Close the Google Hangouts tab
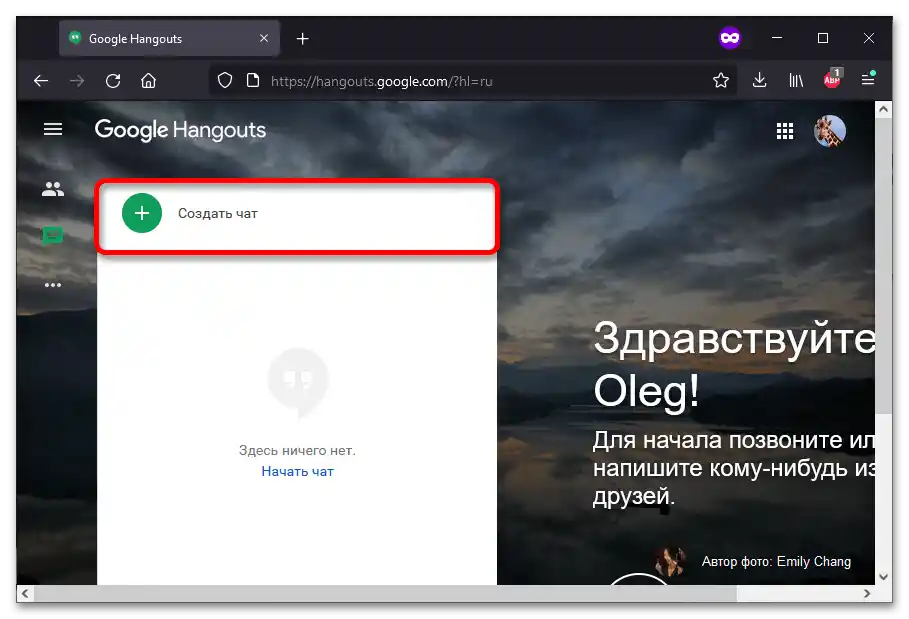Screen dimensions: 909x619 (264, 38)
